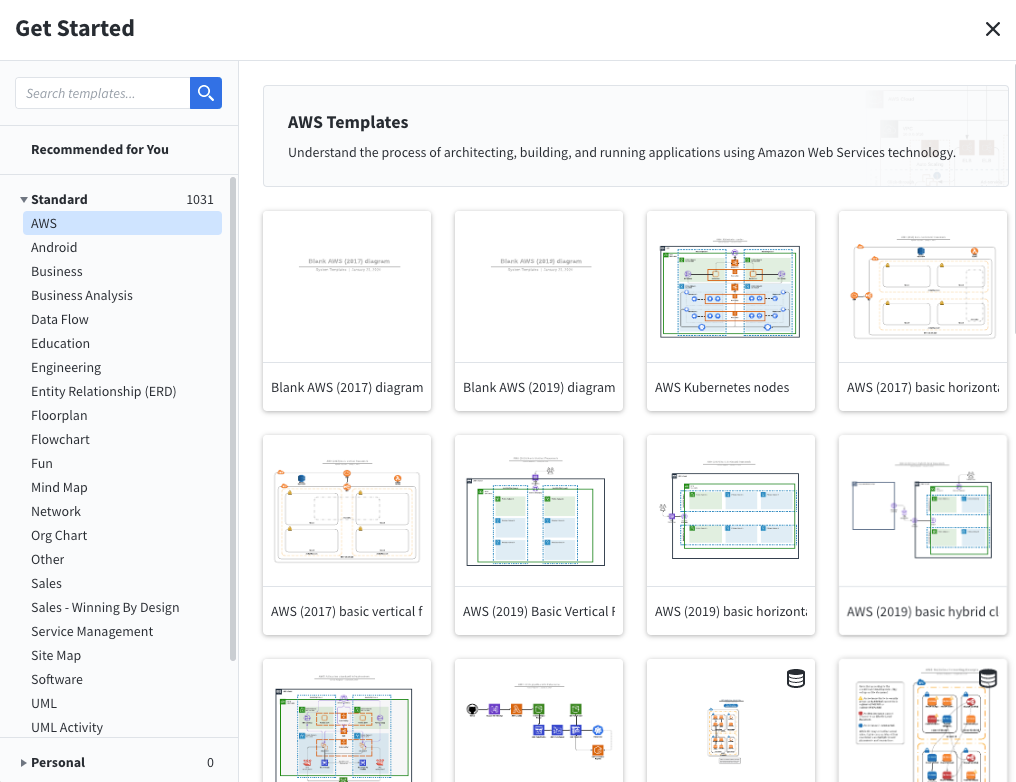Open the Blank AWS (2017) diagram template

[347, 310]
